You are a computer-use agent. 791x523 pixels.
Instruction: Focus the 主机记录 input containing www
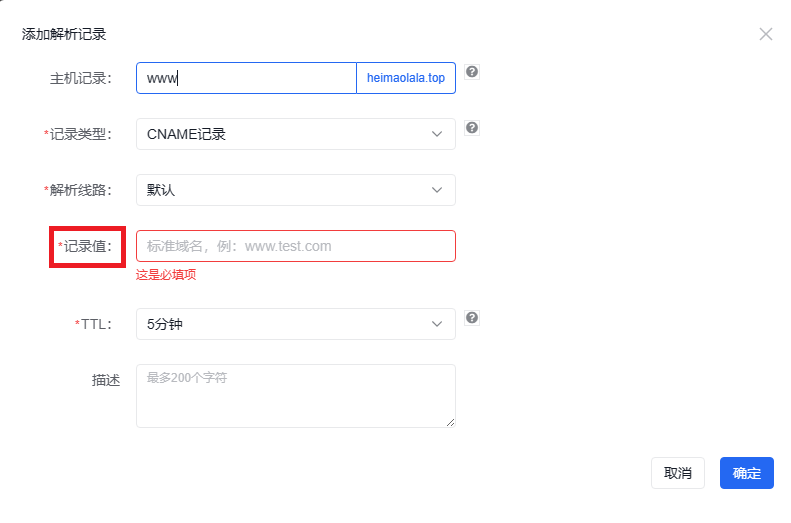tap(246, 78)
